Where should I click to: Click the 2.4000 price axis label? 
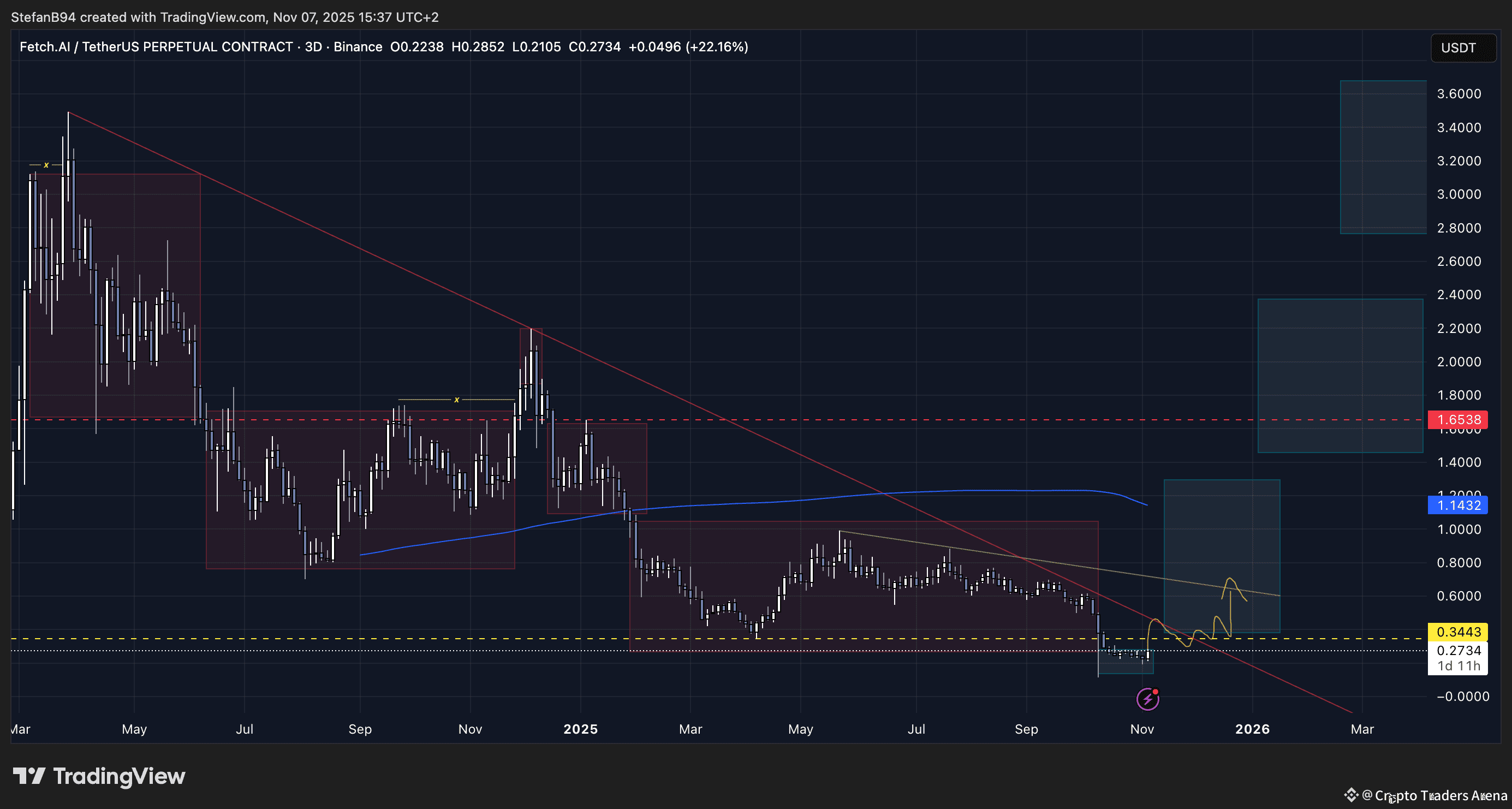click(1459, 295)
